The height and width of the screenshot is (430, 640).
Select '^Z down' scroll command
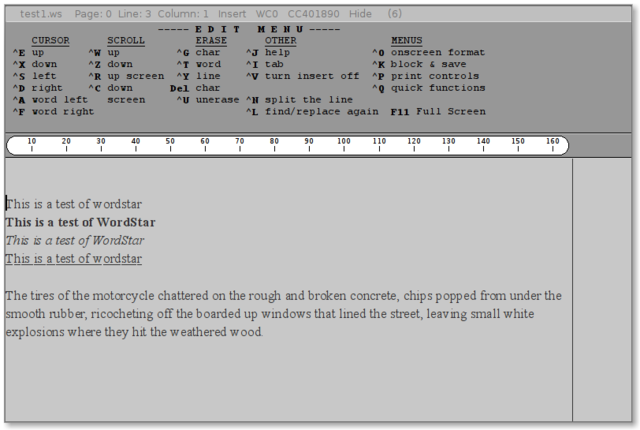(111, 64)
